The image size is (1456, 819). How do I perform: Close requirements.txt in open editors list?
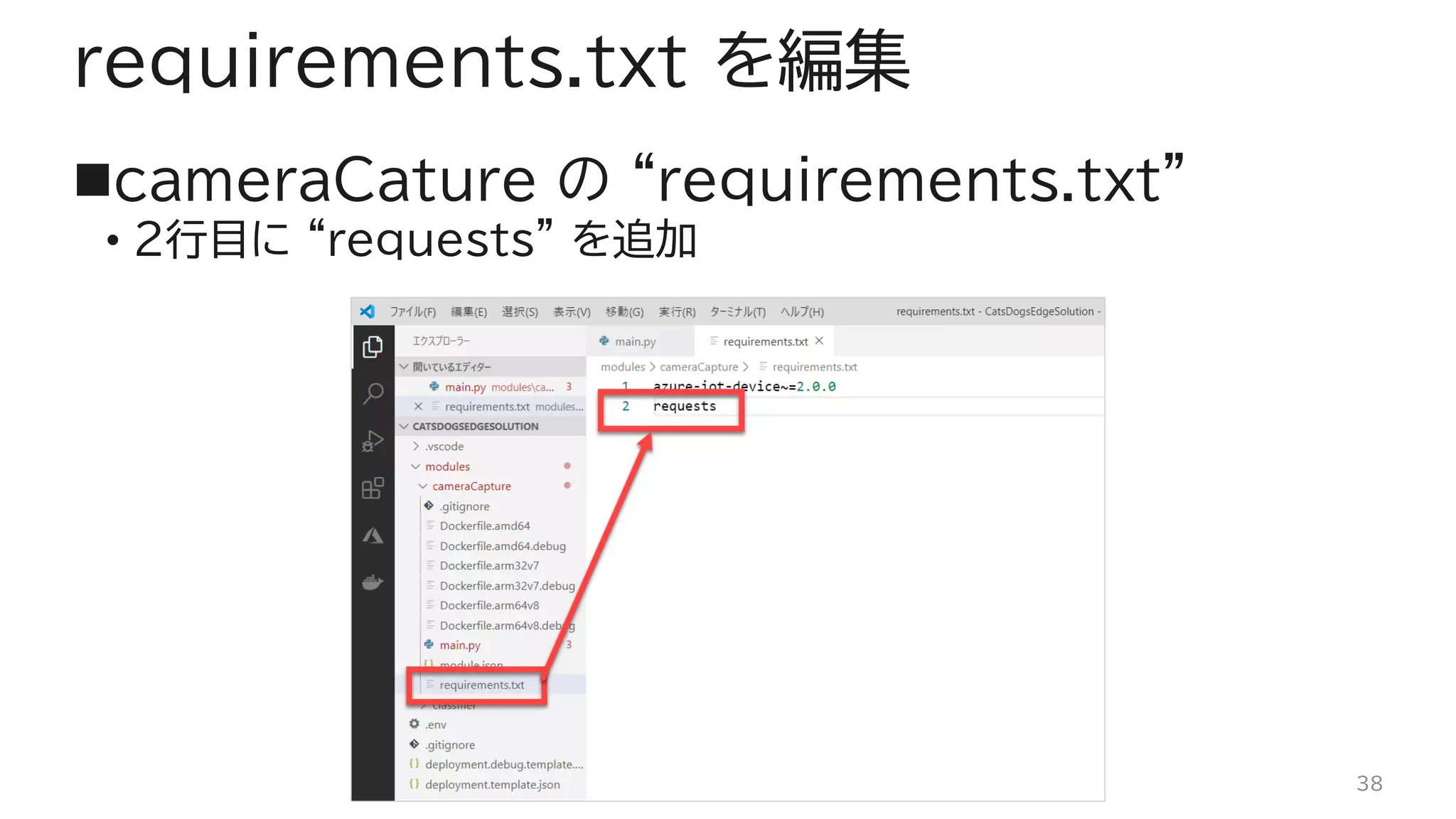click(418, 407)
